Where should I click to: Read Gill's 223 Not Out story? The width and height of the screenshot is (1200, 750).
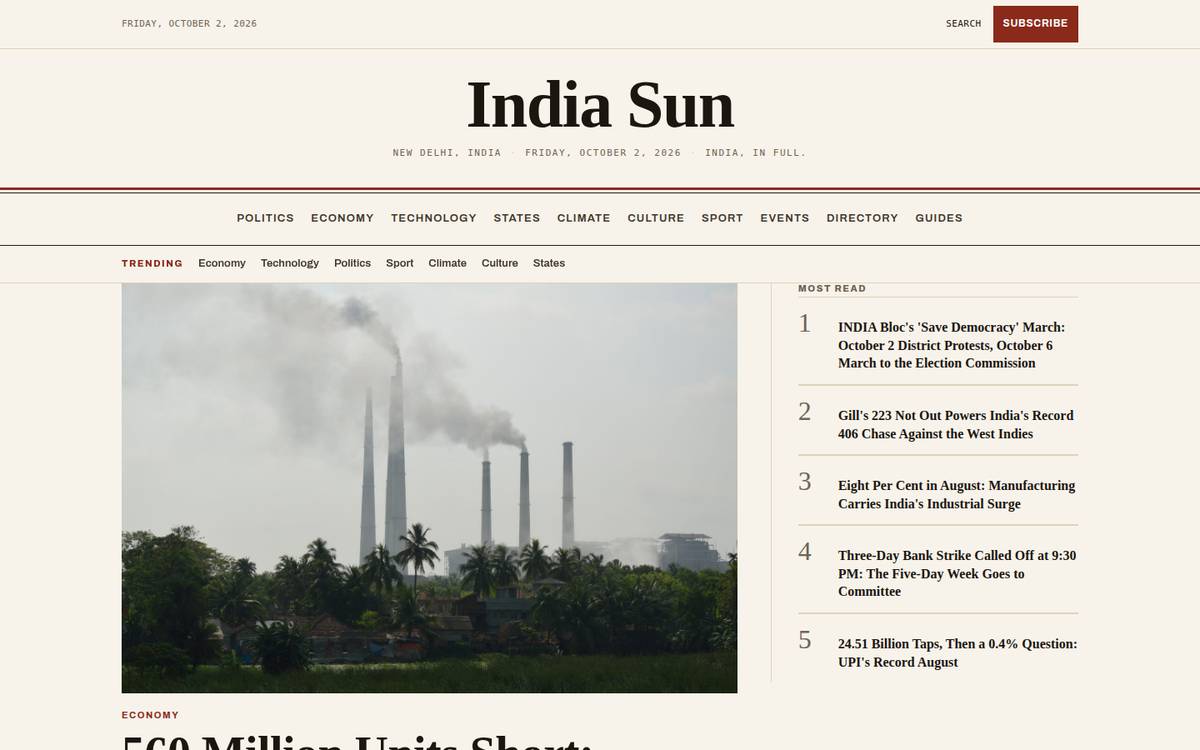click(x=956, y=424)
